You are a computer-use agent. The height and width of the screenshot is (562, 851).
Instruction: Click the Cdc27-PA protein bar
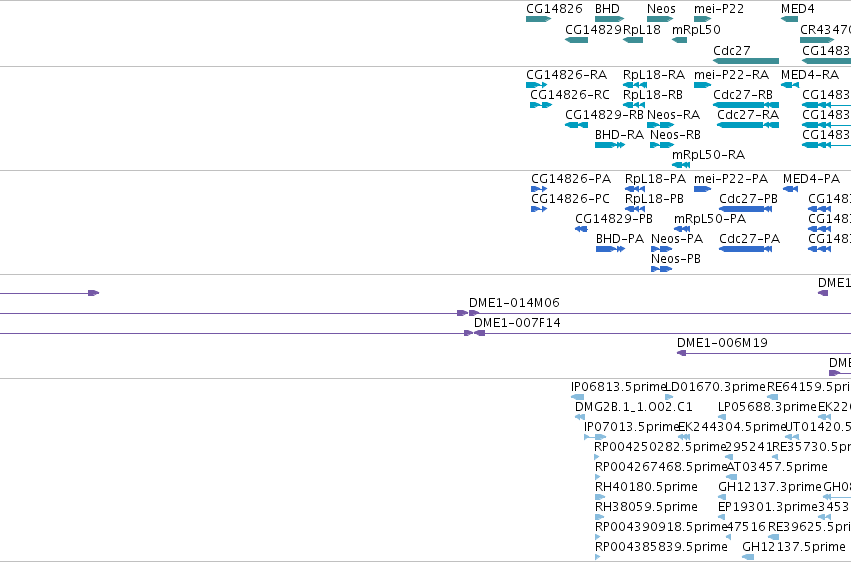pos(745,250)
